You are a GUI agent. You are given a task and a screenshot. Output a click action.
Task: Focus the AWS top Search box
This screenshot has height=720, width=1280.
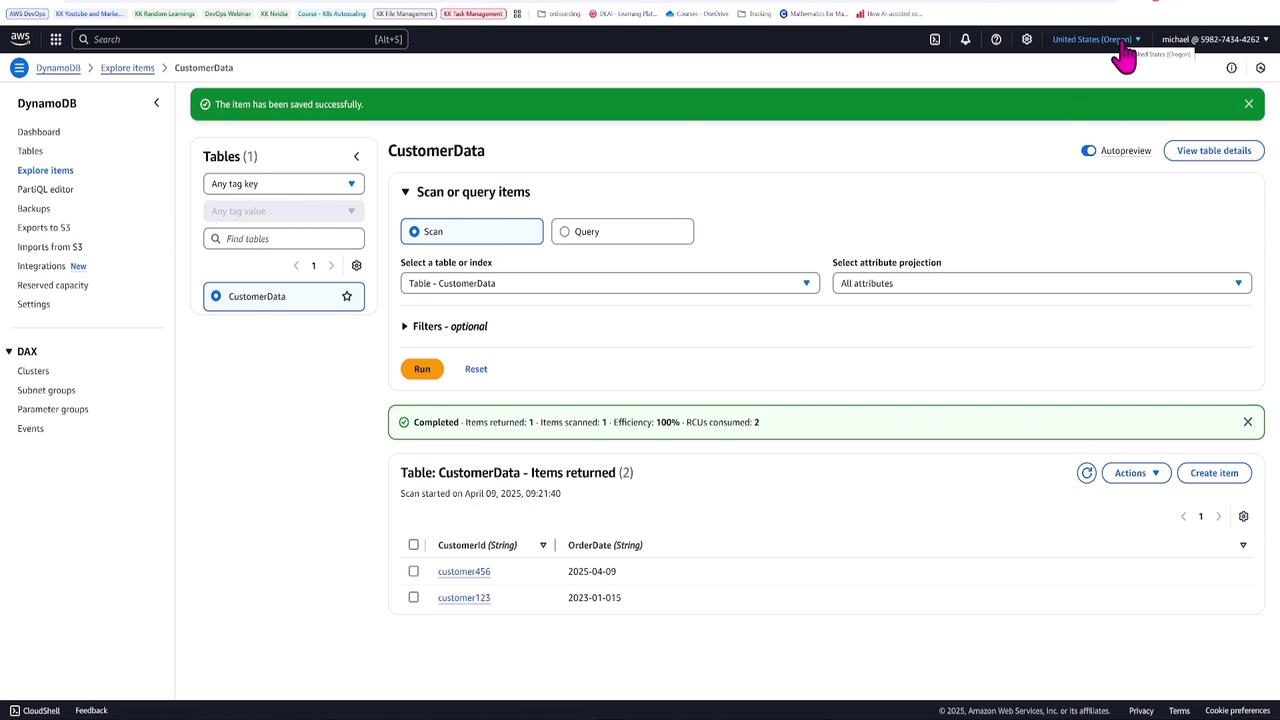(240, 39)
